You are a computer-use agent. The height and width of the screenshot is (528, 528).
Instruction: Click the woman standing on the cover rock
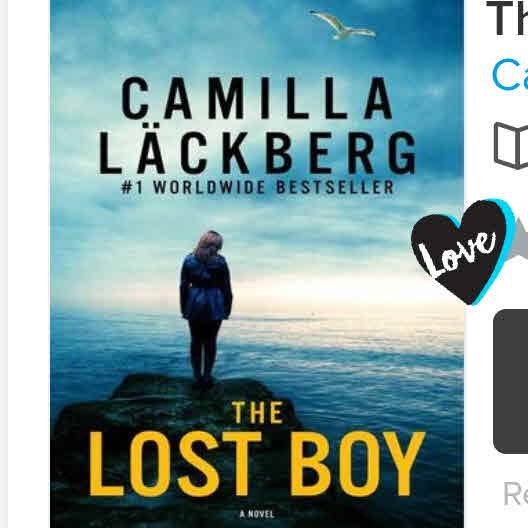206,308
